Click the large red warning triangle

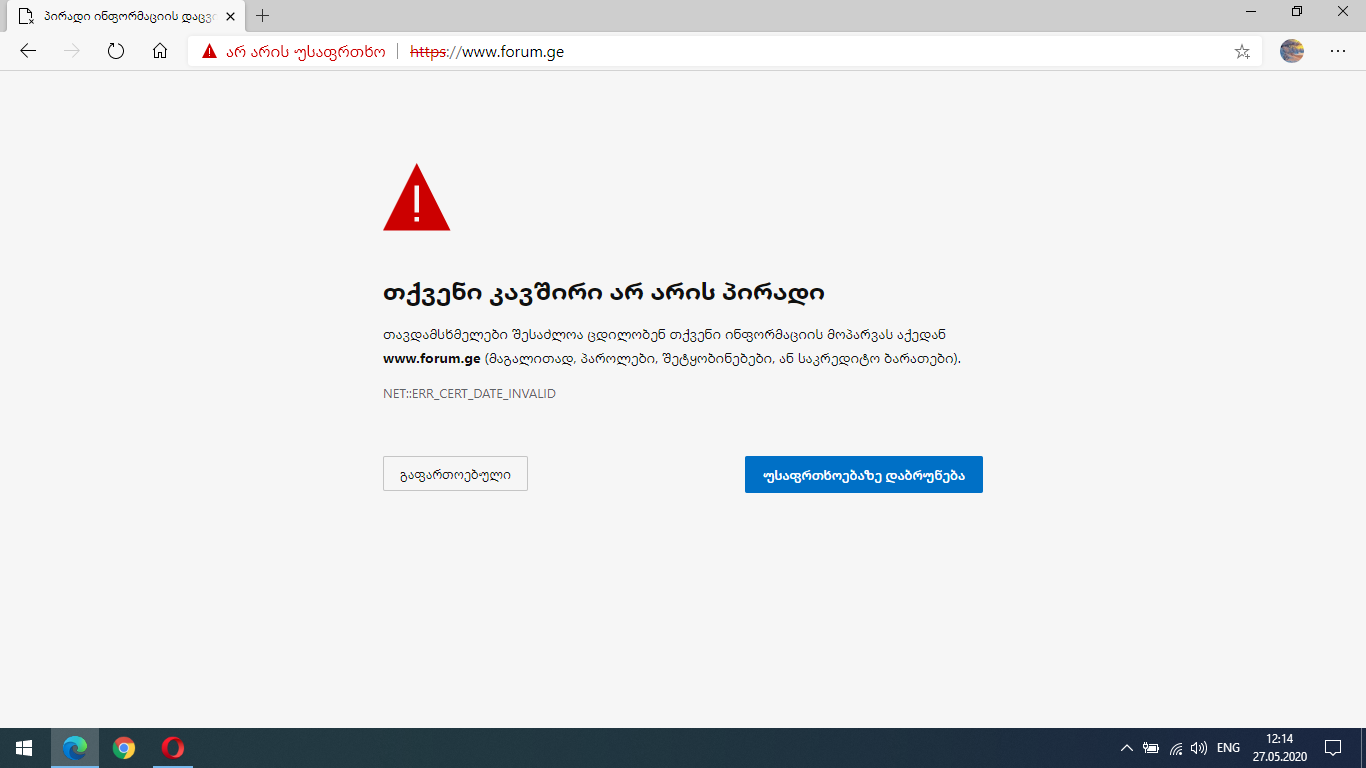click(417, 198)
